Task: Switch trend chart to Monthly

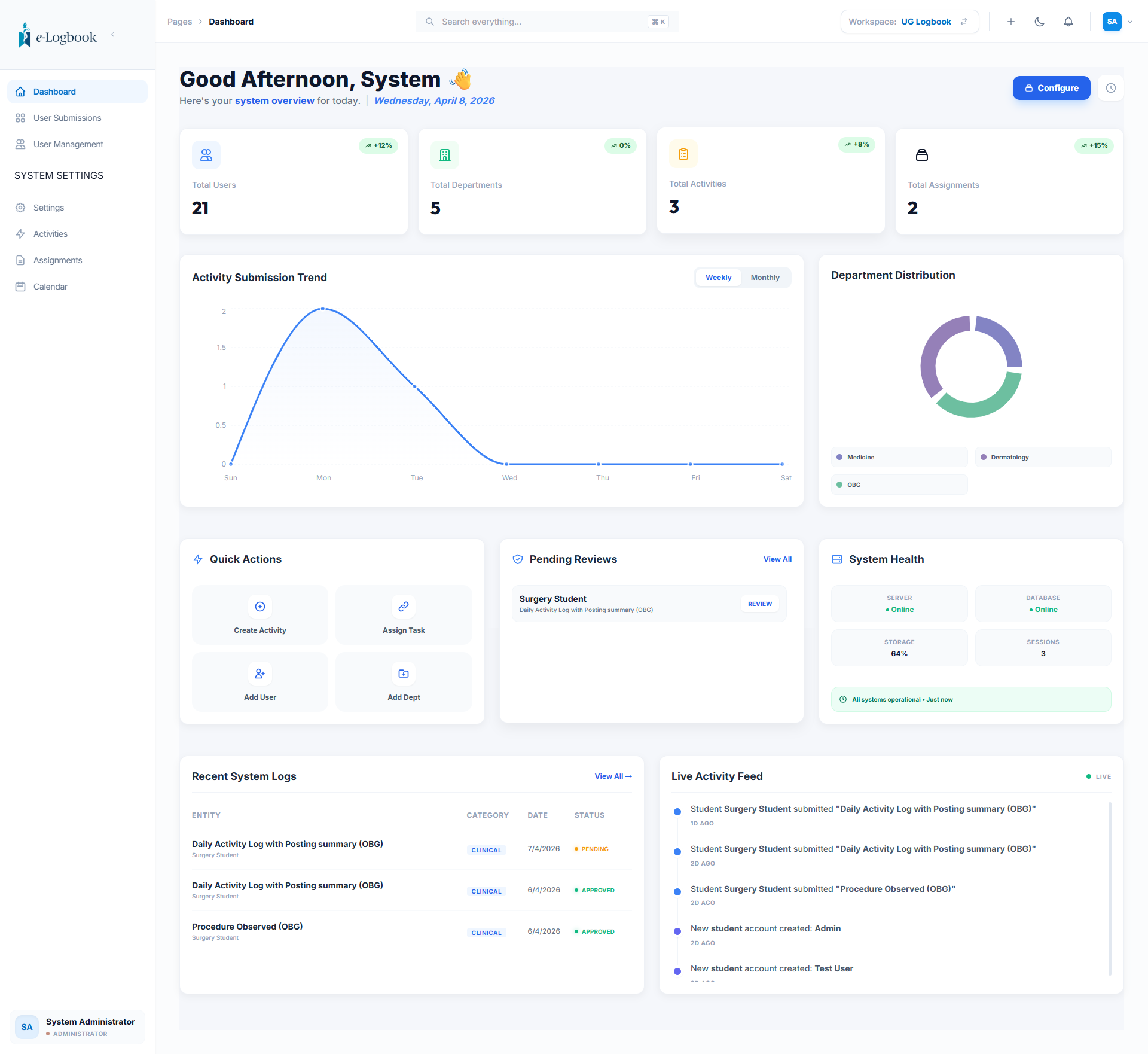Action: click(765, 278)
